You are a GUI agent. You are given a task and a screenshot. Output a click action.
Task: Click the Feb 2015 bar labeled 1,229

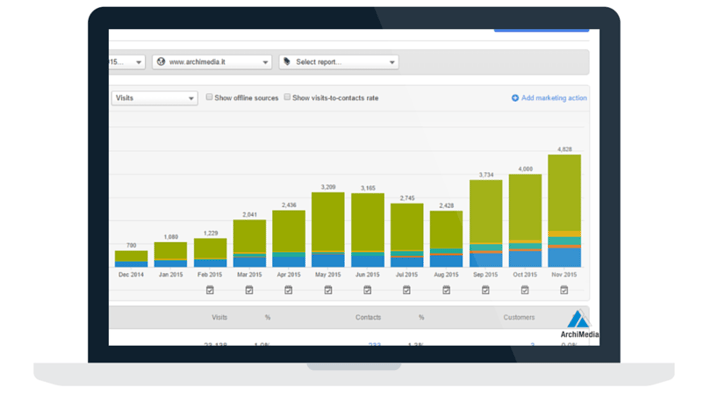[x=210, y=253]
